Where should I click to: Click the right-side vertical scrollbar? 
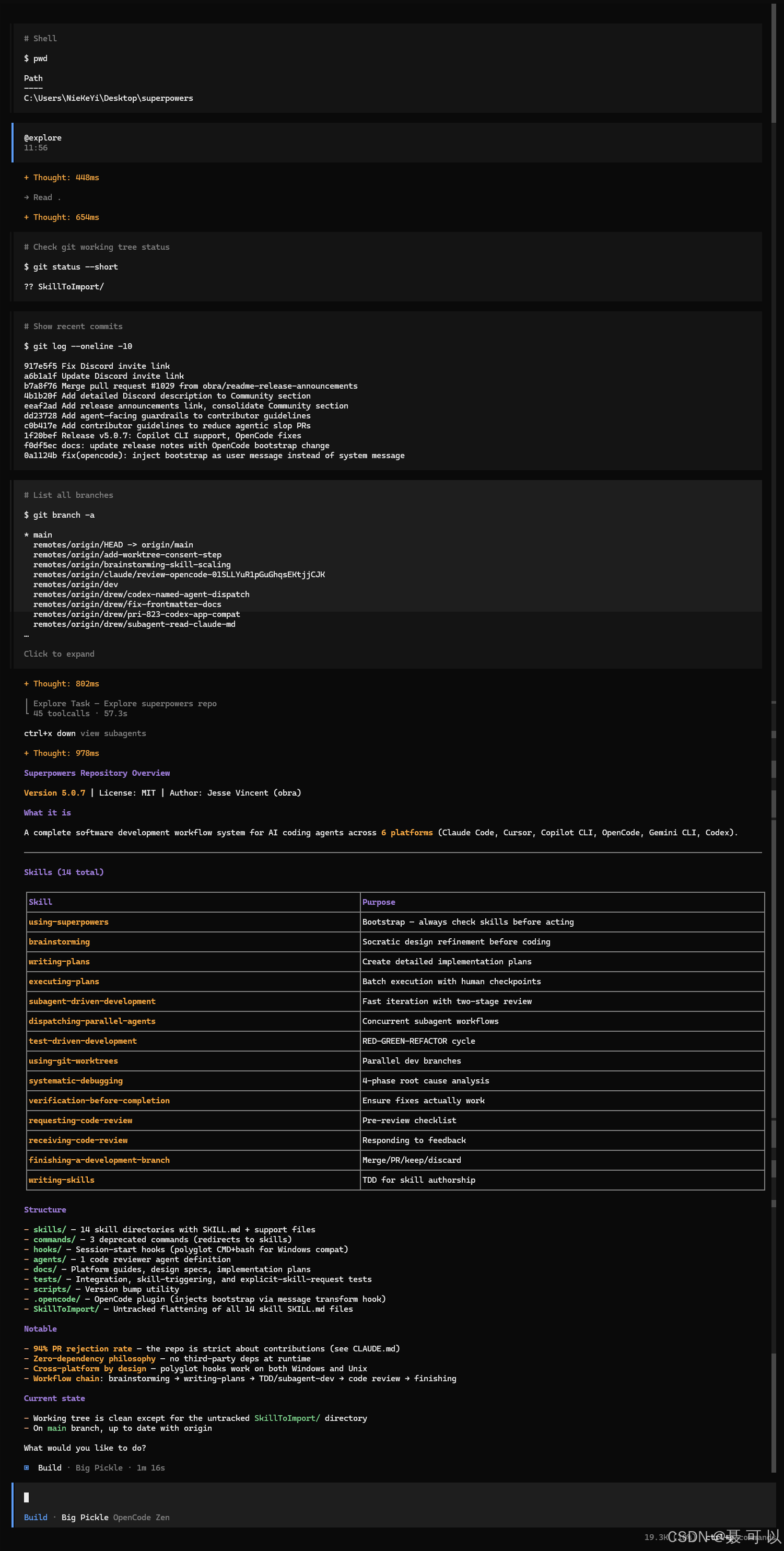[774, 737]
